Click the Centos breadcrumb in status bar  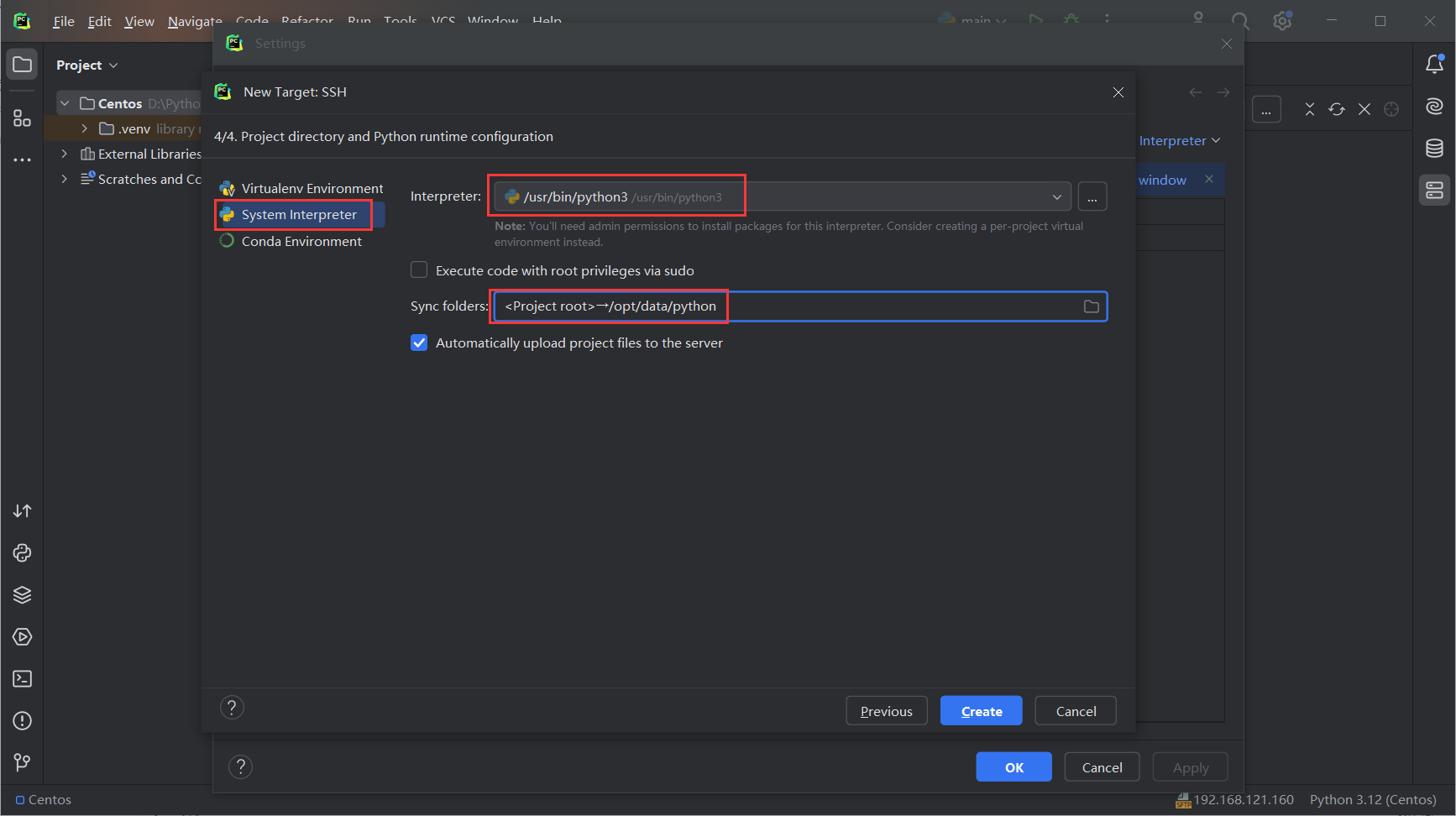(44, 800)
